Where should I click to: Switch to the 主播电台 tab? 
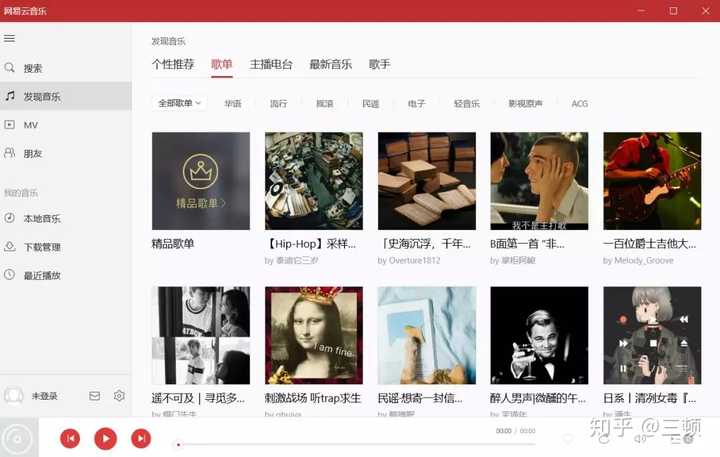tap(271, 64)
